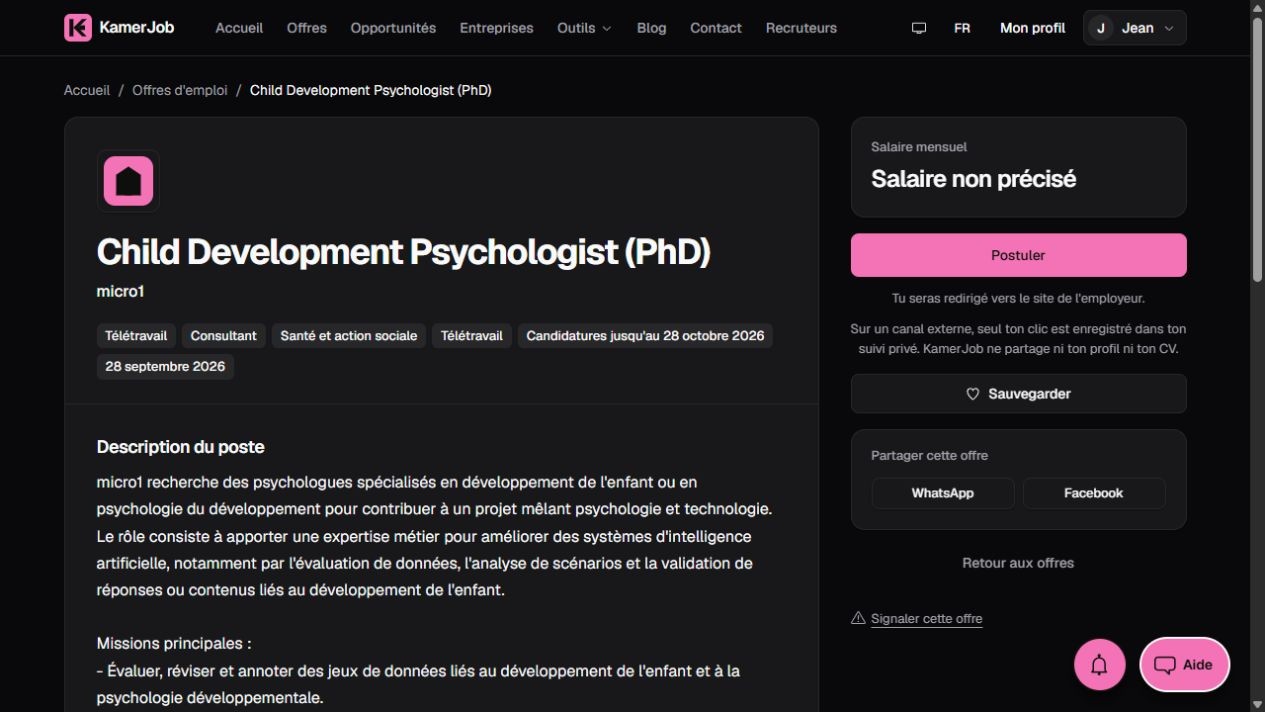
Task: Expand the Outils dropdown menu
Action: (x=584, y=28)
